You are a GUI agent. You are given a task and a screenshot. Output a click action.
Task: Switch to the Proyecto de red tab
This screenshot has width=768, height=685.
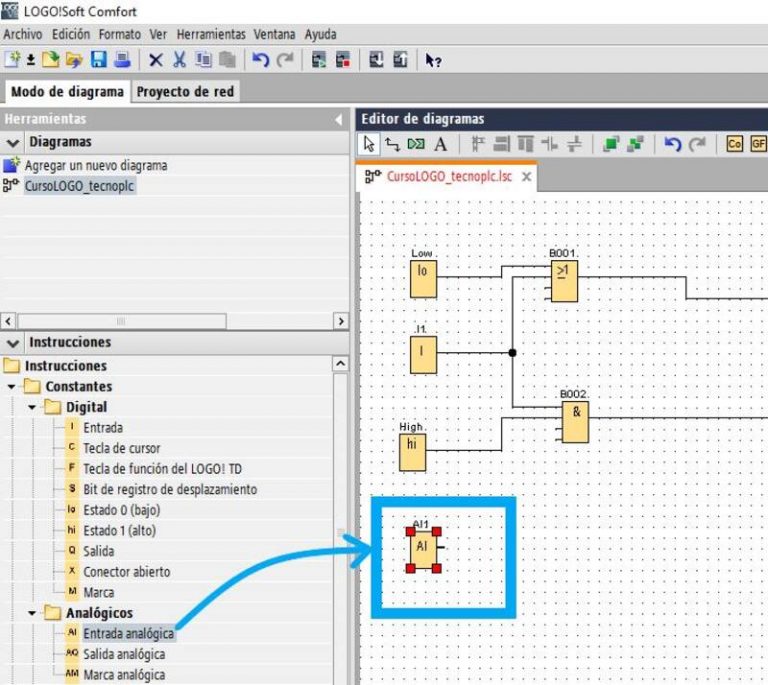pos(185,92)
